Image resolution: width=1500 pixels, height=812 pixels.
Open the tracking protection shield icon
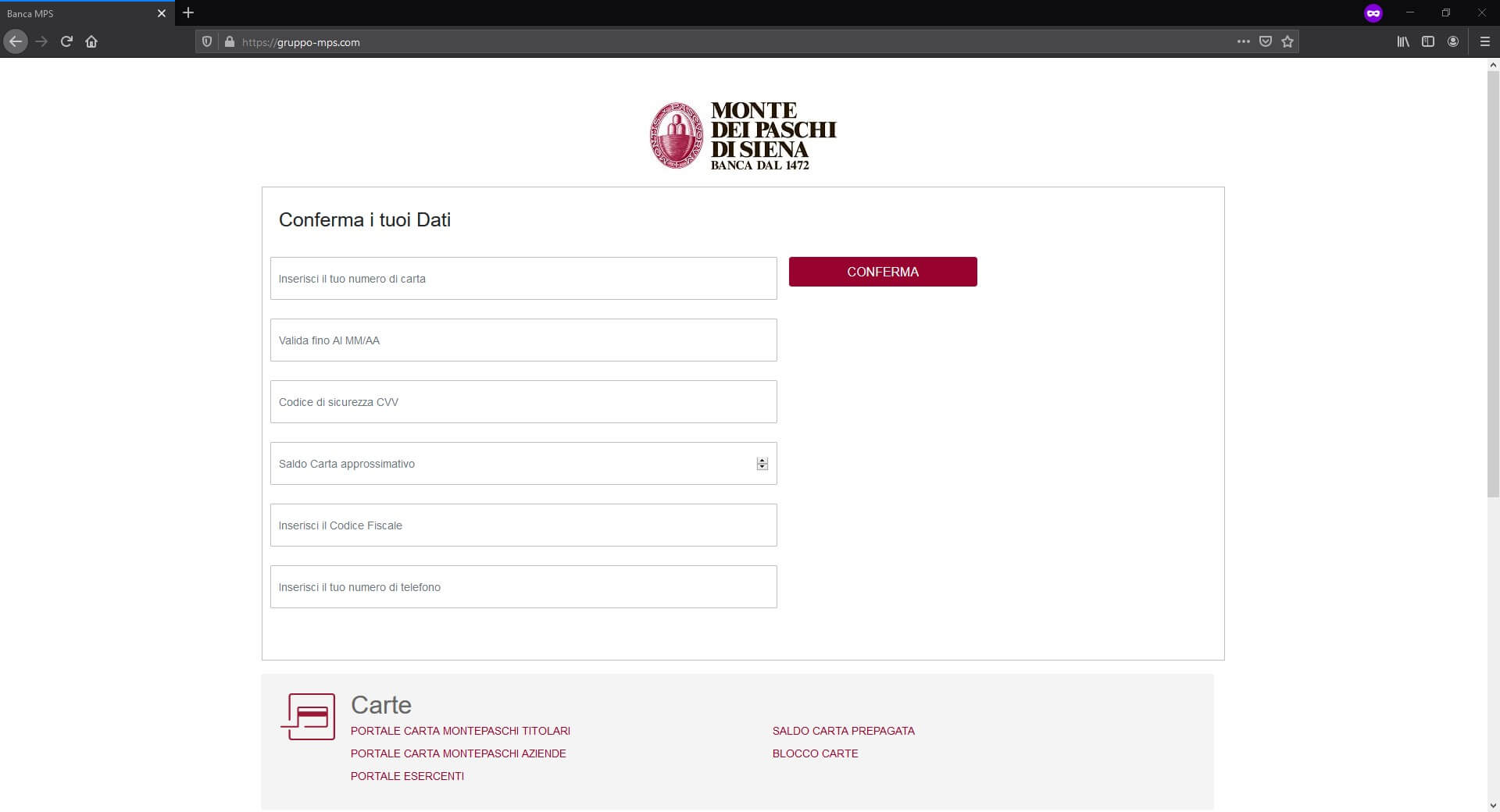point(207,42)
